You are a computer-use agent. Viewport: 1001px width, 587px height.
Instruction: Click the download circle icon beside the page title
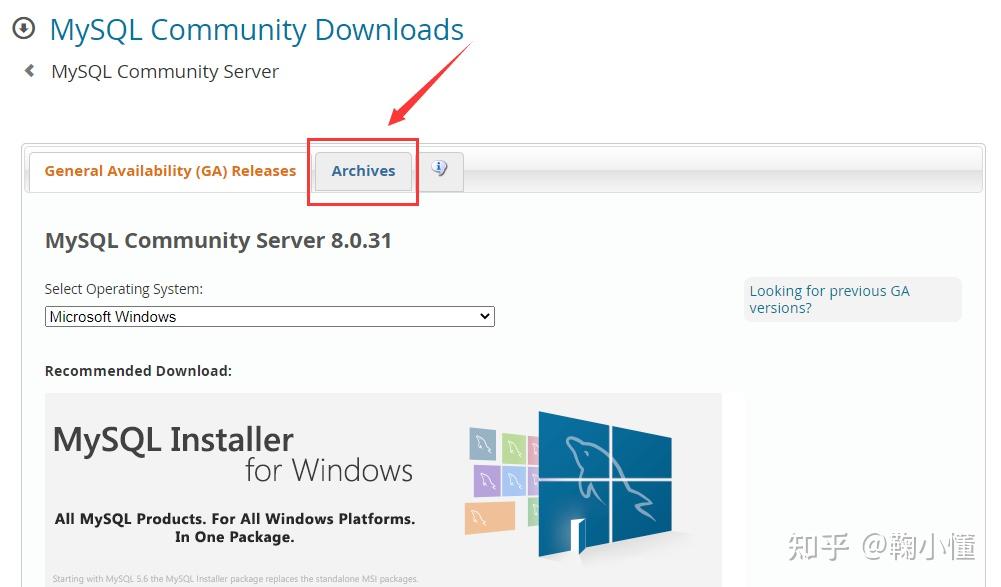tap(24, 28)
